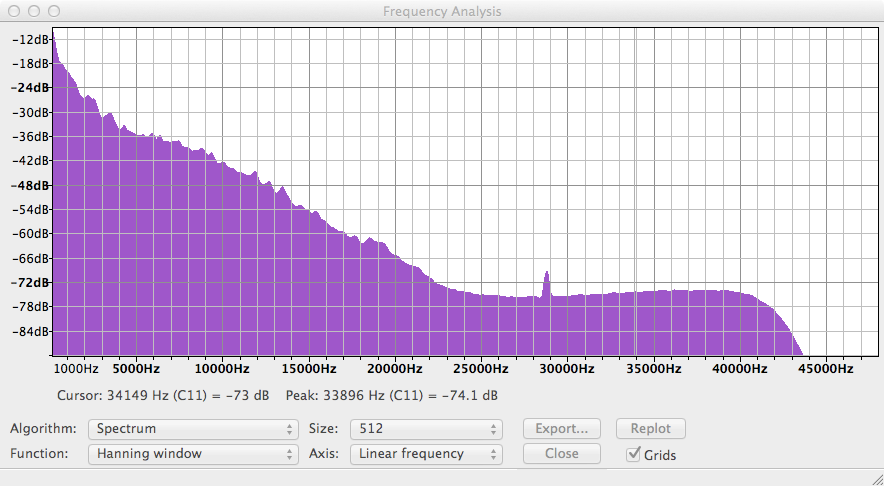Click the Peak 33896 Hz readout text
Screen dimensions: 884x486
click(392, 395)
